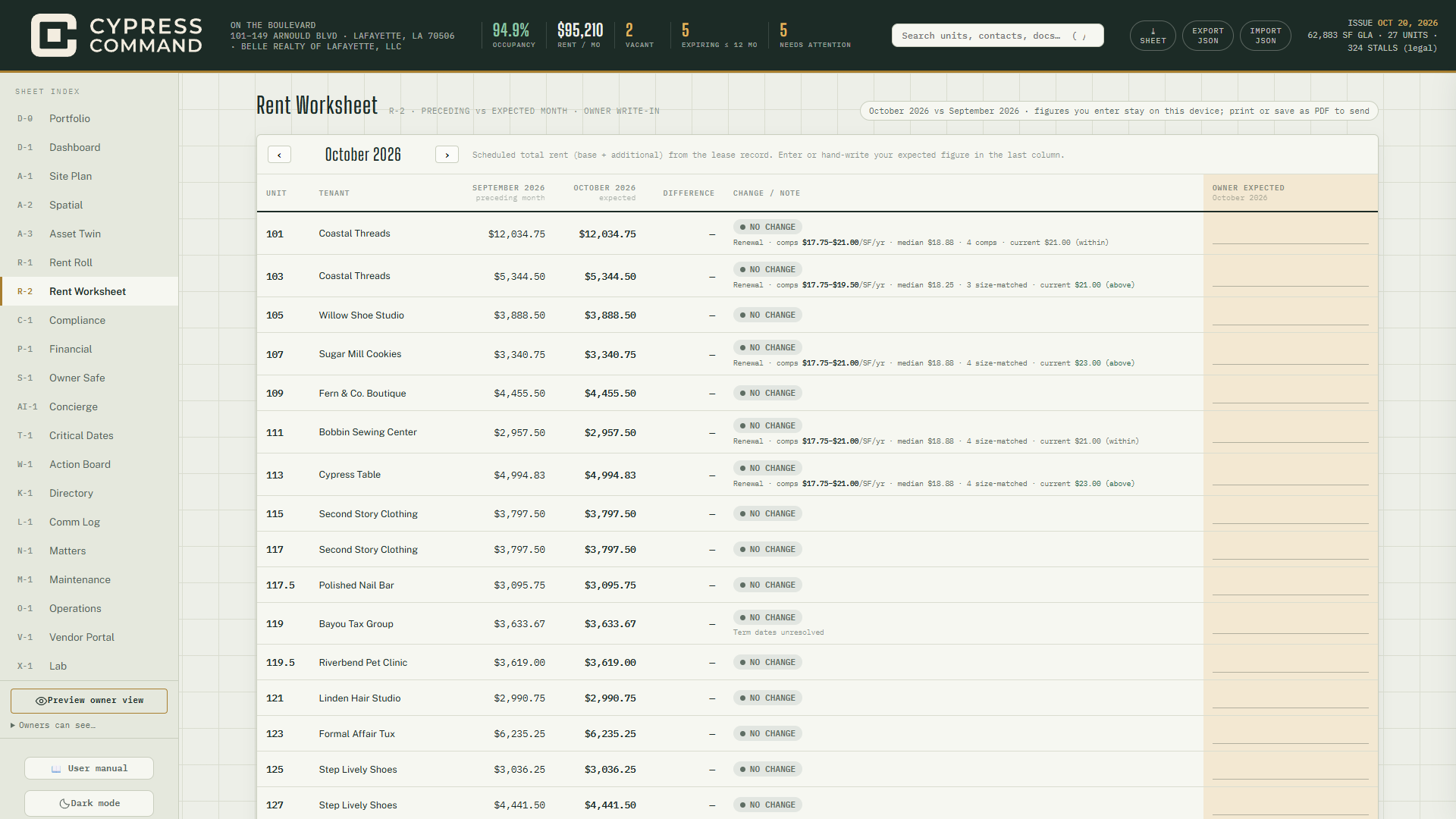This screenshot has height=819, width=1456.
Task: Download the sheet with the Sheet button
Action: tap(1153, 36)
